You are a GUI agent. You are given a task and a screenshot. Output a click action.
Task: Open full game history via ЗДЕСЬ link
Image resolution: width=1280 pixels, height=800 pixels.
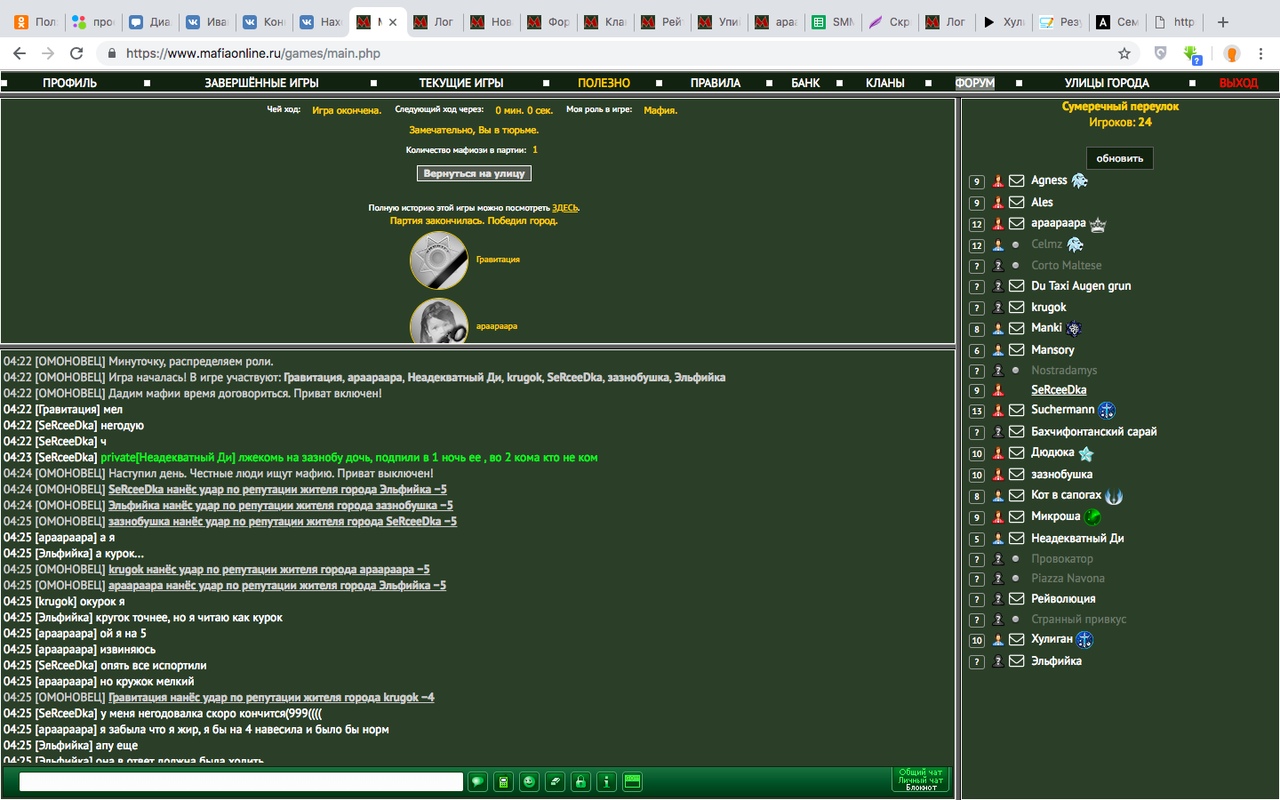(x=564, y=208)
